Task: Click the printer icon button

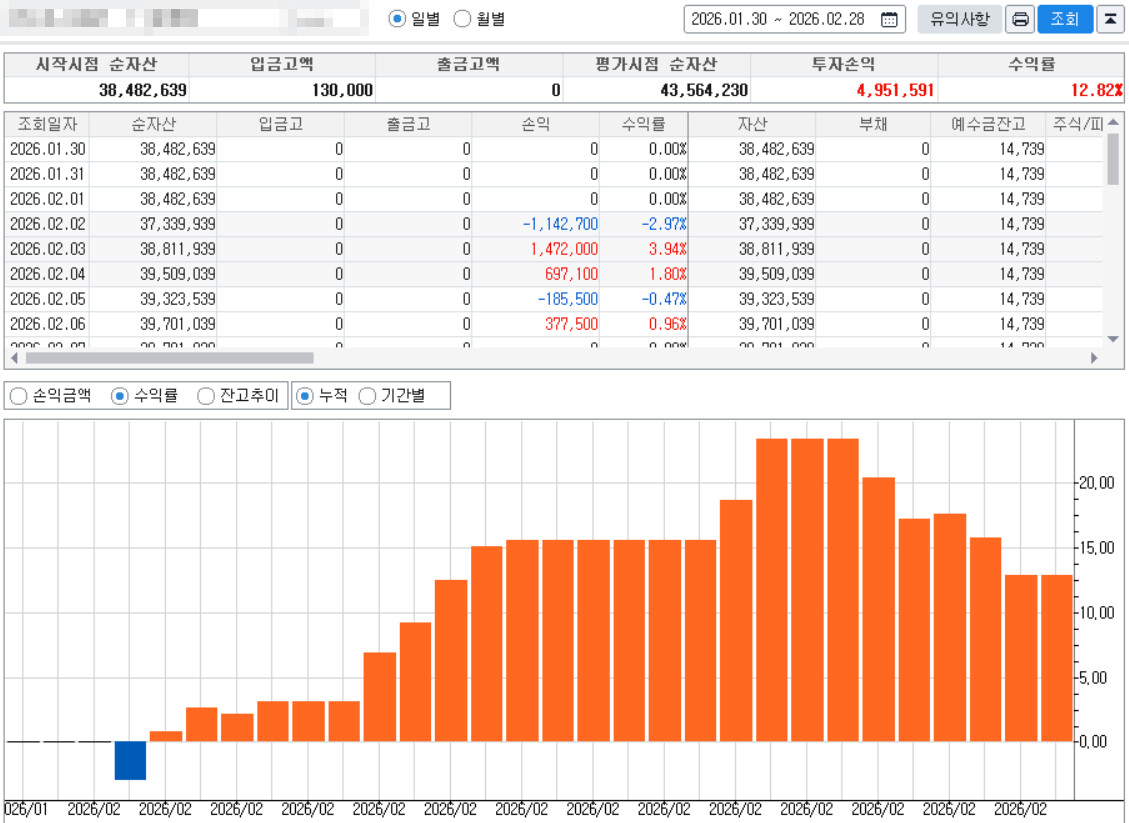Action: 1020,20
